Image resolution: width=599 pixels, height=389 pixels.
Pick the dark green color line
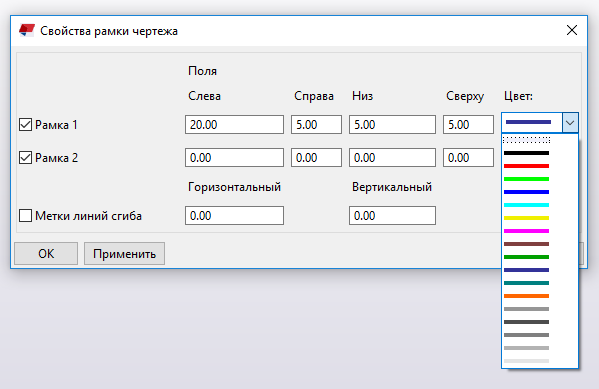[x=526, y=257]
